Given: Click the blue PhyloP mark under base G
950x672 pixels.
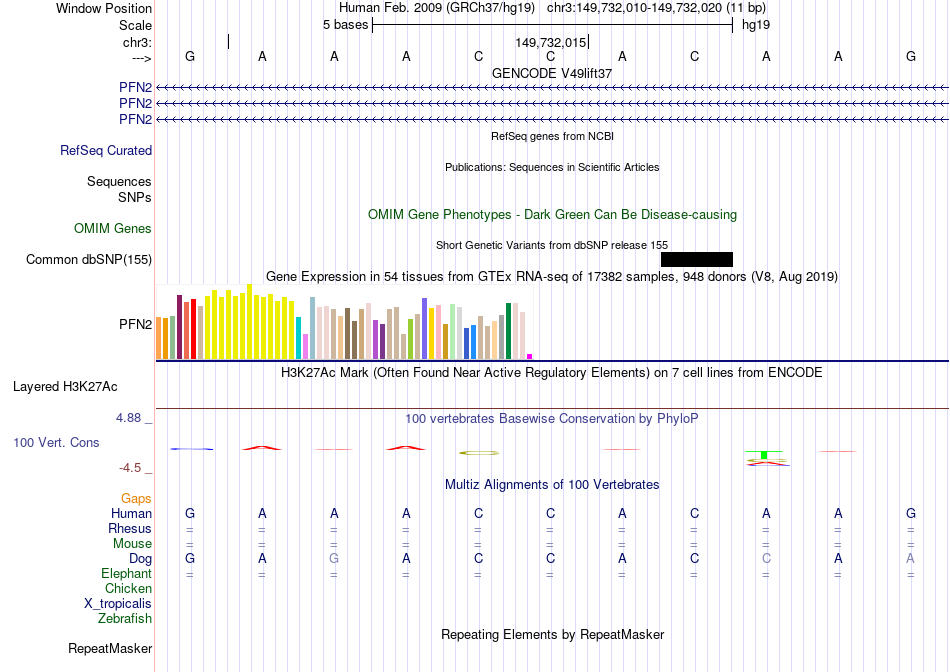Looking at the screenshot, I should tap(191, 449).
